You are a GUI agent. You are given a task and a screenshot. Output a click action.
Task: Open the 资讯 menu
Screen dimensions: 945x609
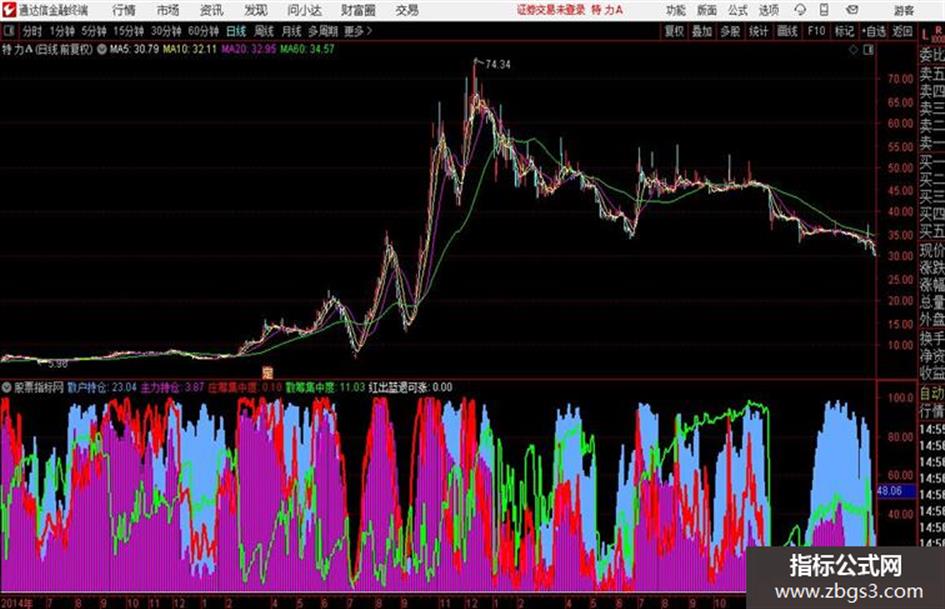[x=212, y=10]
